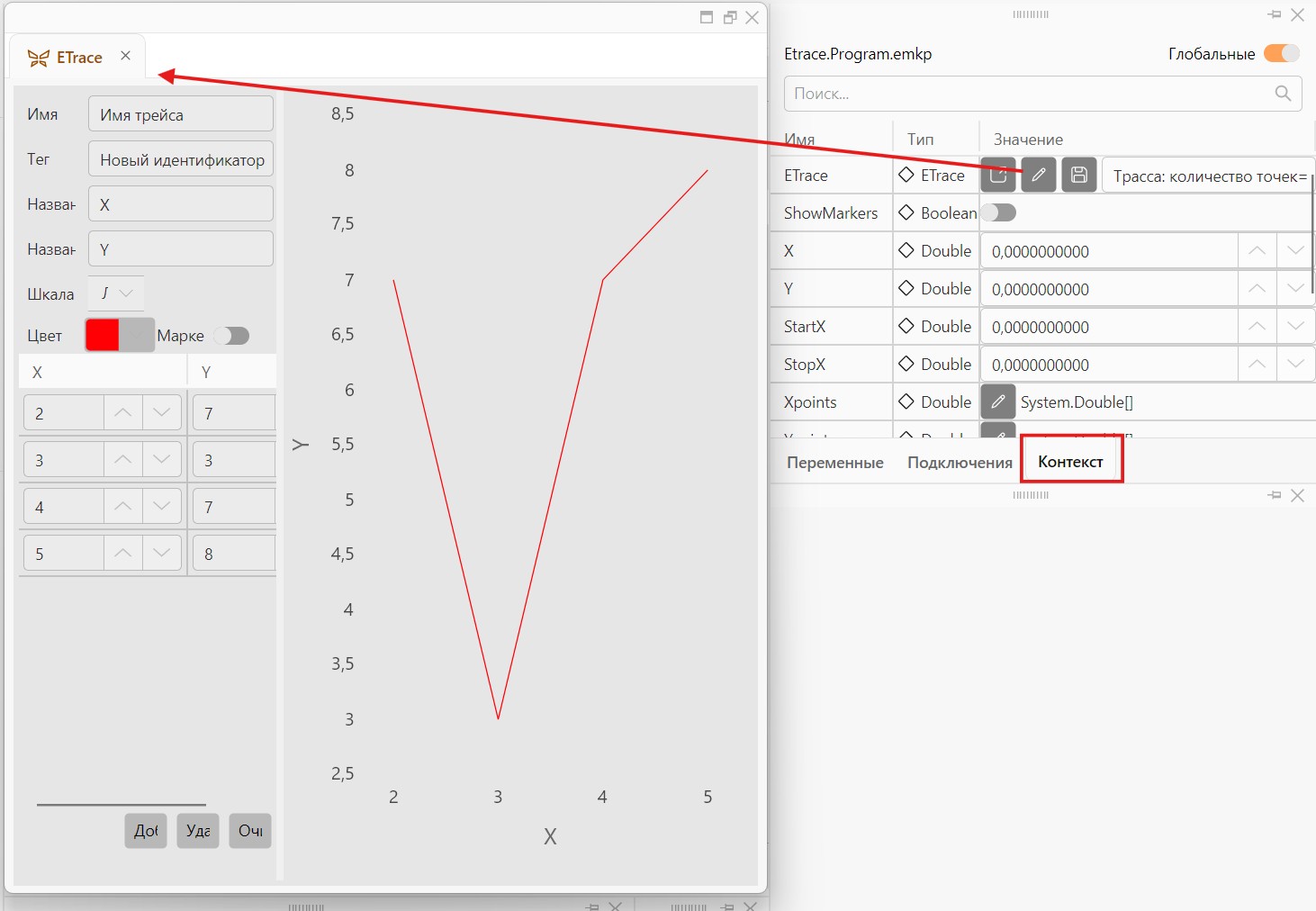Click the pin icon of the variables panel
Viewport: 1316px width, 911px height.
tap(1275, 14)
